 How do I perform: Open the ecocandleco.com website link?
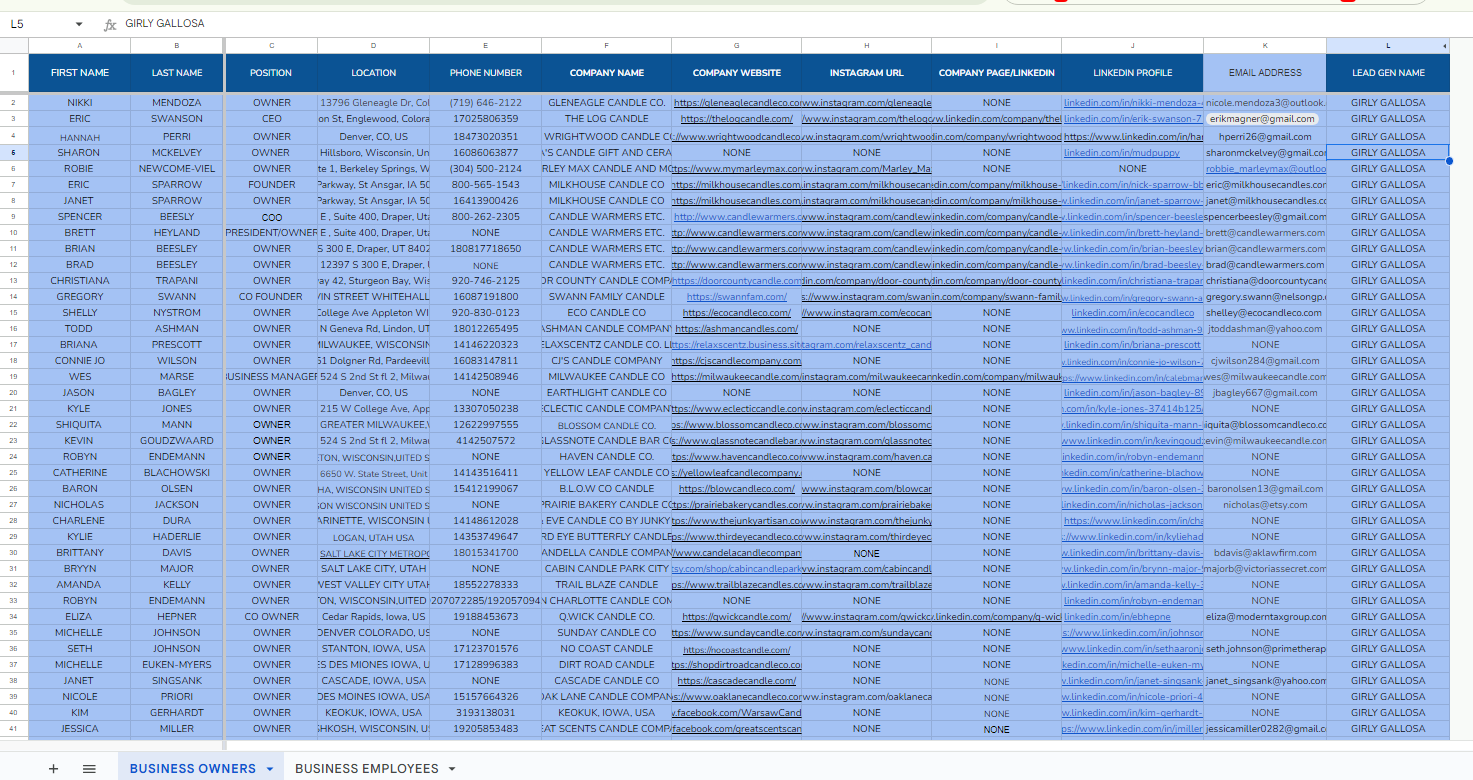737,313
